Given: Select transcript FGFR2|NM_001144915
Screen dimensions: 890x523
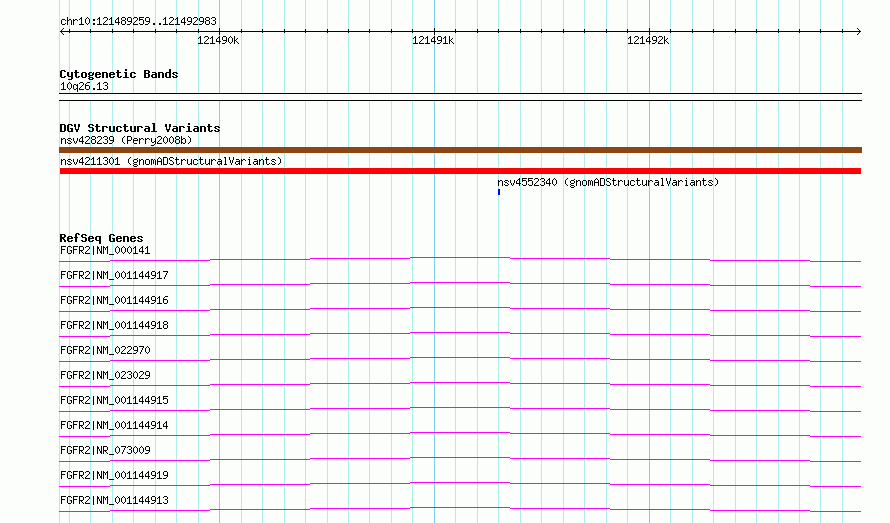Looking at the screenshot, I should pyautogui.click(x=114, y=400).
